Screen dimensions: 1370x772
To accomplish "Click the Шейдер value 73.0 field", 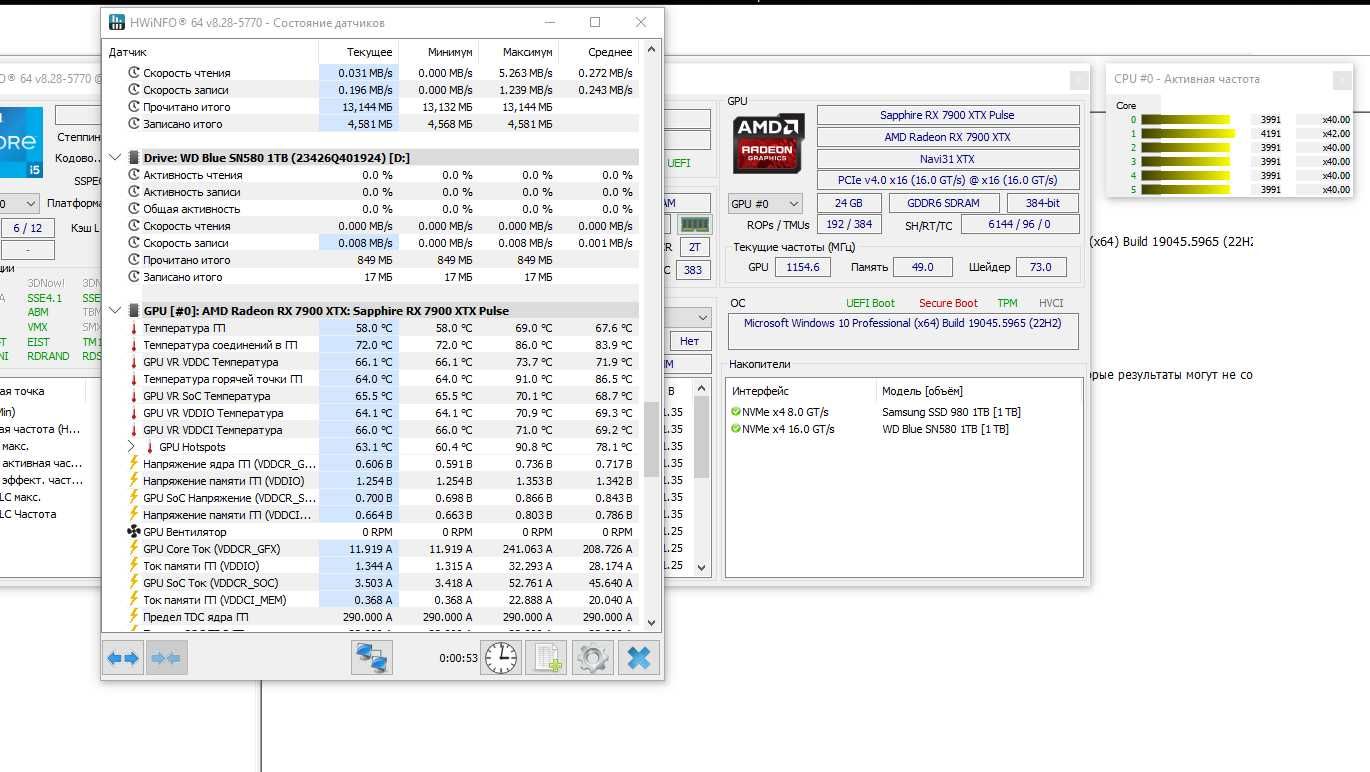I will click(x=1041, y=267).
